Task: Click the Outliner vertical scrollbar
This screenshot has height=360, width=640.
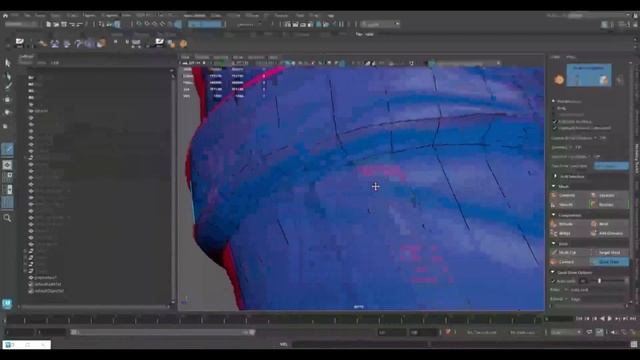Action: [x=172, y=186]
